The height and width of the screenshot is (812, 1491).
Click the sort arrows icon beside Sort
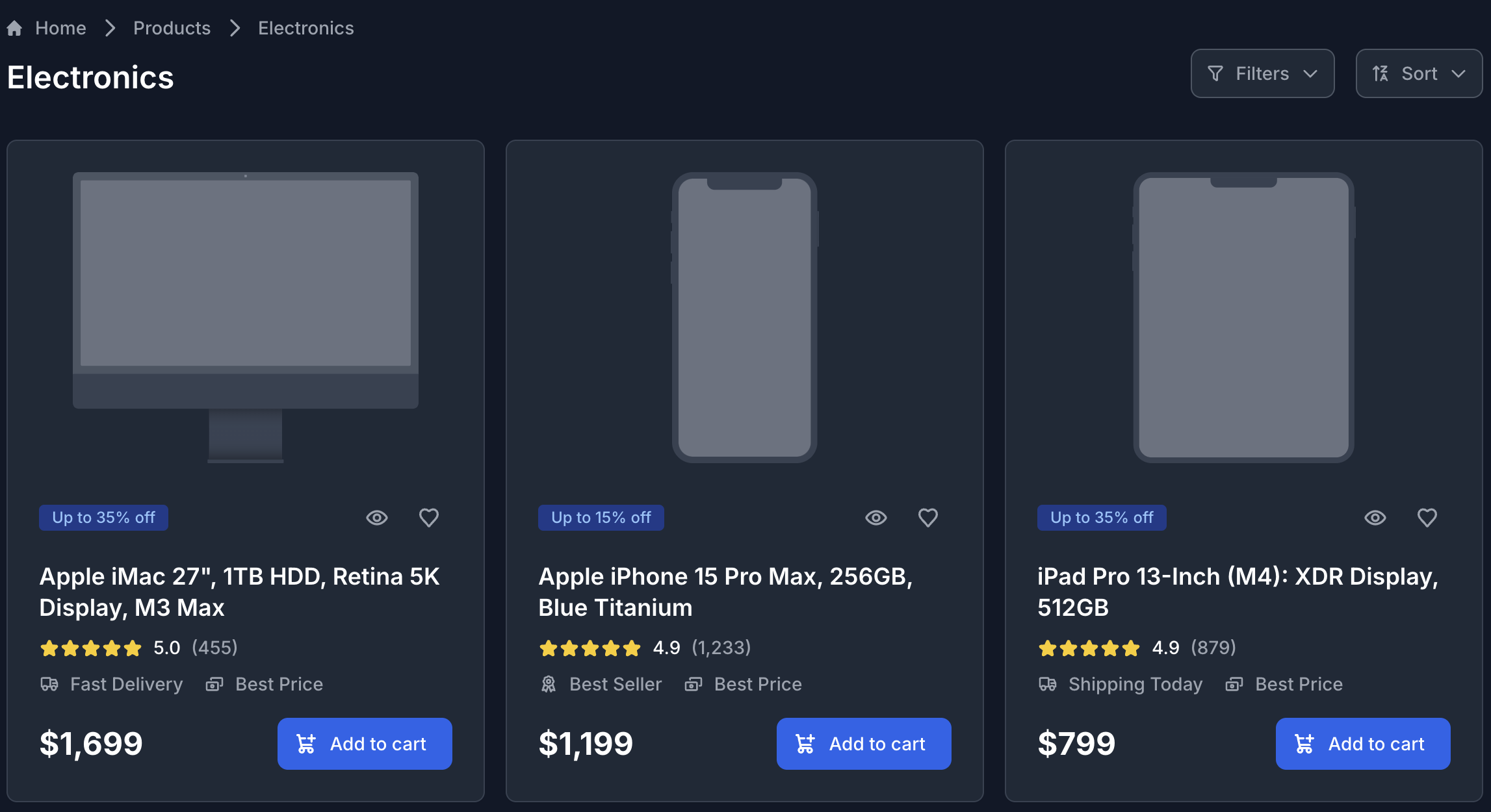pyautogui.click(x=1381, y=73)
